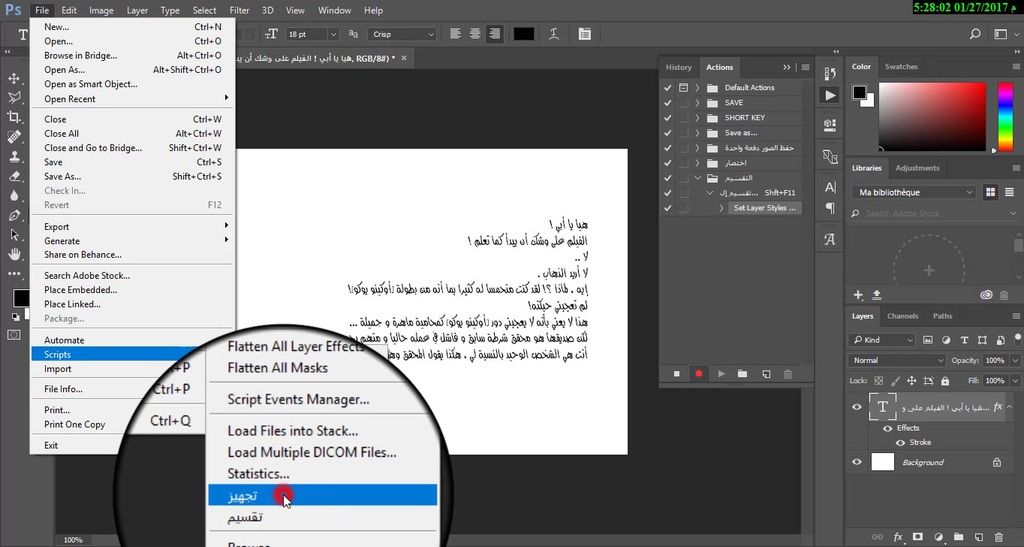Click the Quick Mask mode icon
The image size is (1024, 547).
(14, 335)
